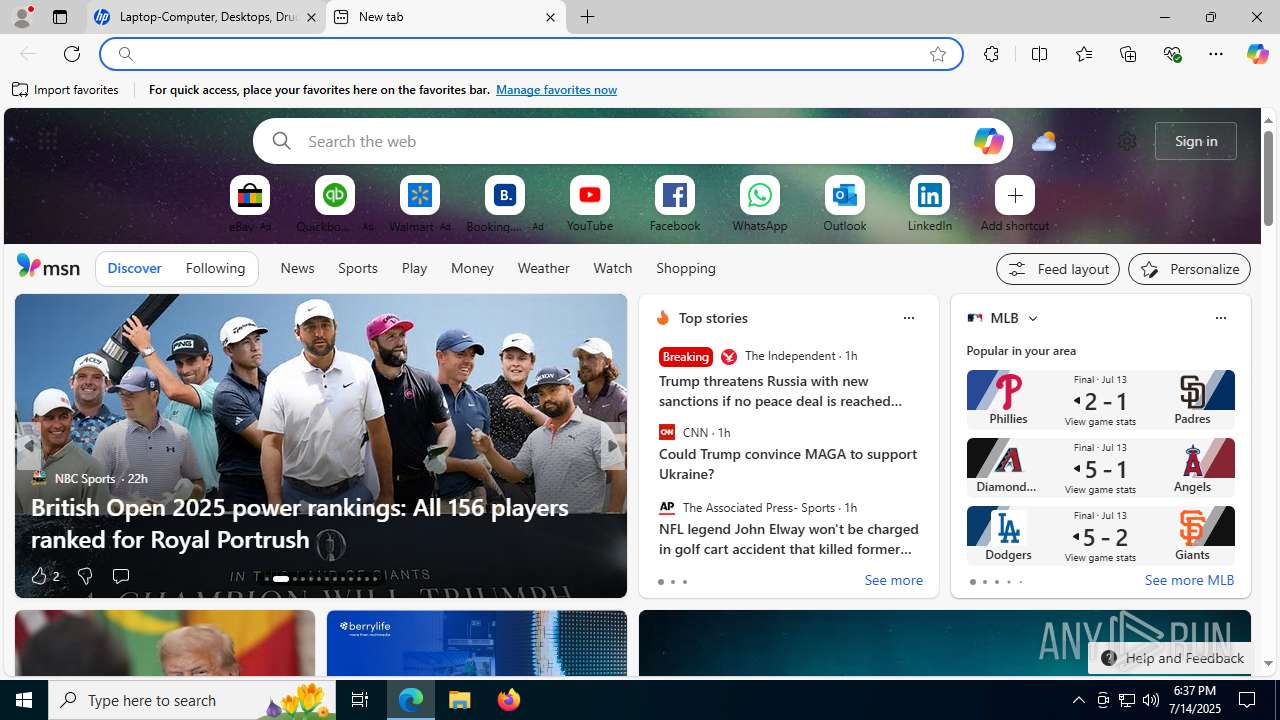
Task: View Dodgers vs Giants game stats
Action: [x=1100, y=558]
